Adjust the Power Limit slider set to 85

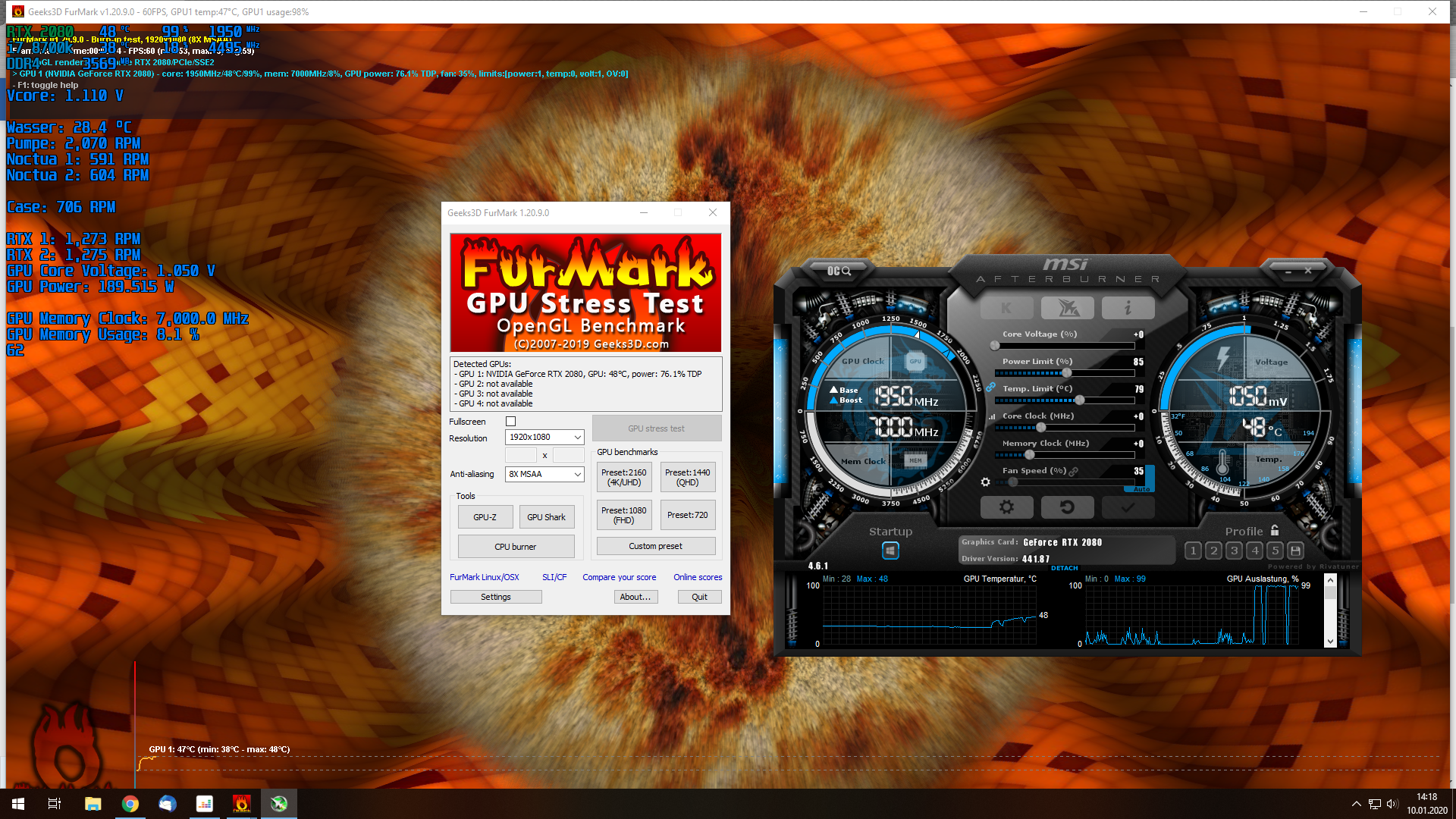(1068, 372)
